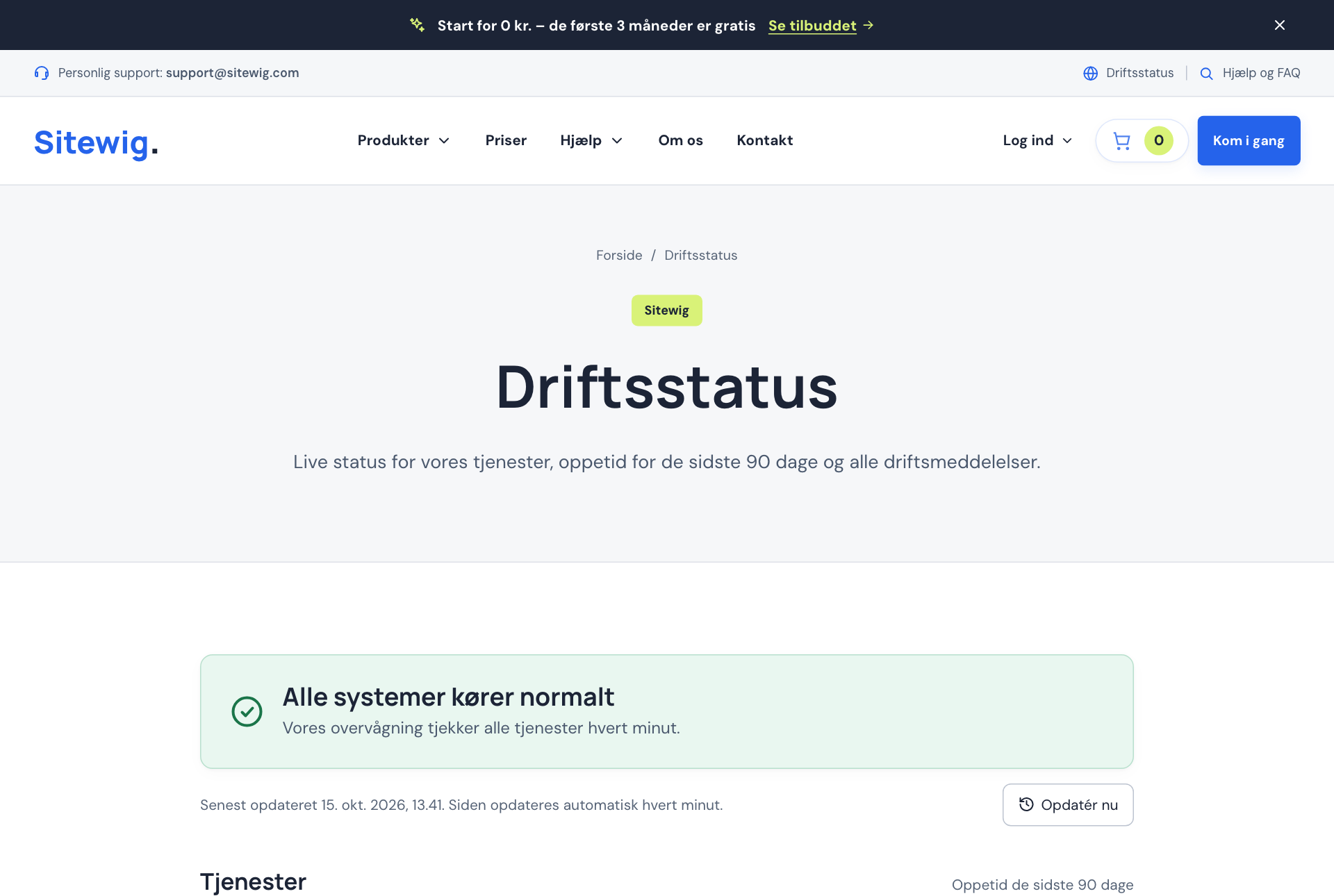Open the Om os page
Viewport: 1334px width, 896px height.
click(680, 140)
